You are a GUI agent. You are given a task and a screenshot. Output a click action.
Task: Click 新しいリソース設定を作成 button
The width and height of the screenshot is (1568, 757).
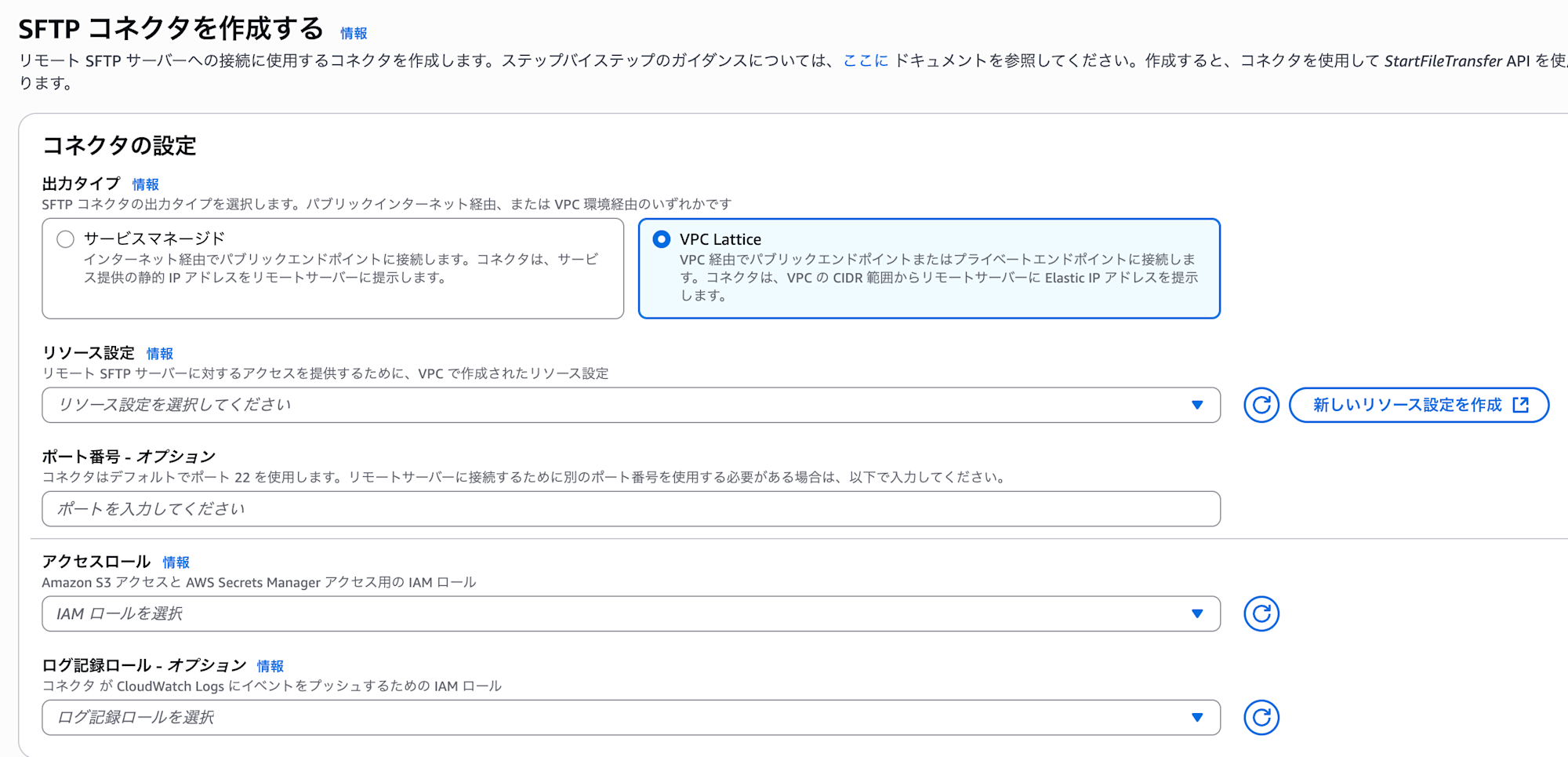tap(1407, 405)
